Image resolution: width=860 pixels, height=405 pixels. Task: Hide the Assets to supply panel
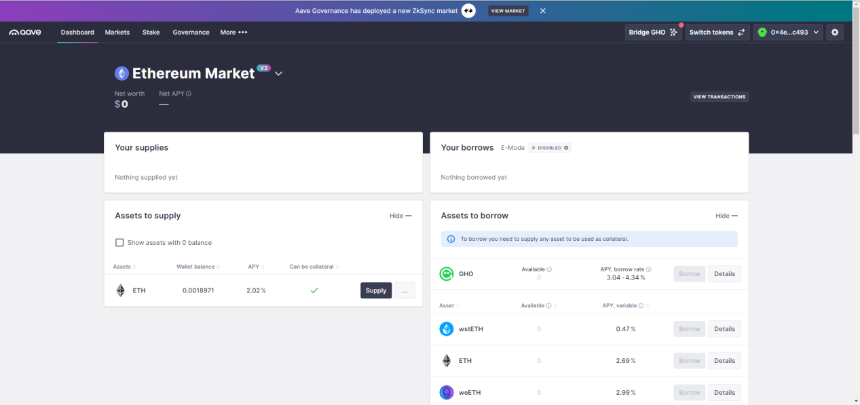400,216
